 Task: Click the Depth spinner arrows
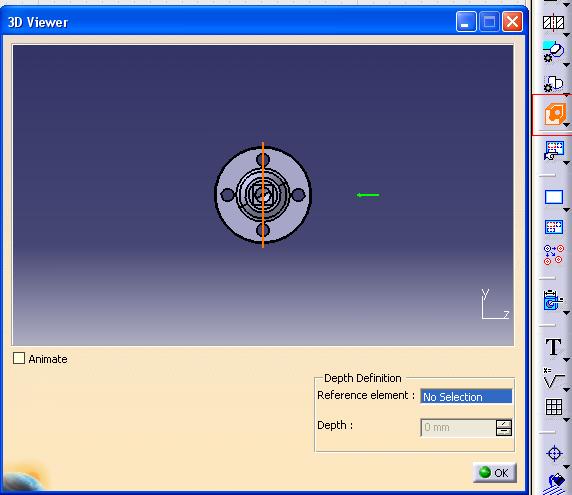(x=504, y=428)
